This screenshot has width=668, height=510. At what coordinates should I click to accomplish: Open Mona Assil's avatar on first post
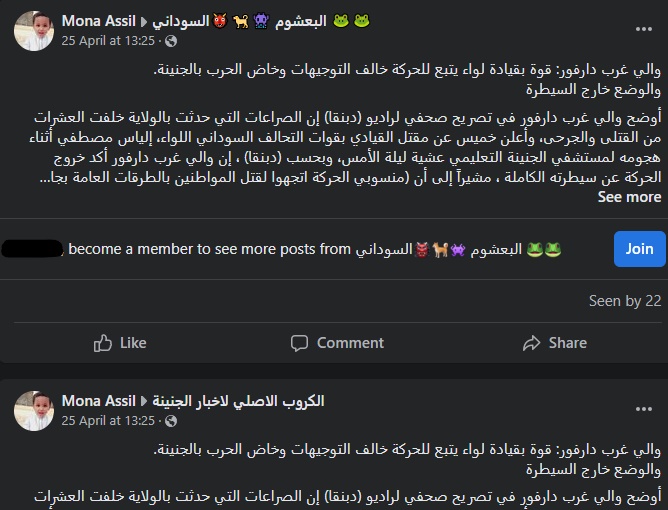[x=34, y=30]
